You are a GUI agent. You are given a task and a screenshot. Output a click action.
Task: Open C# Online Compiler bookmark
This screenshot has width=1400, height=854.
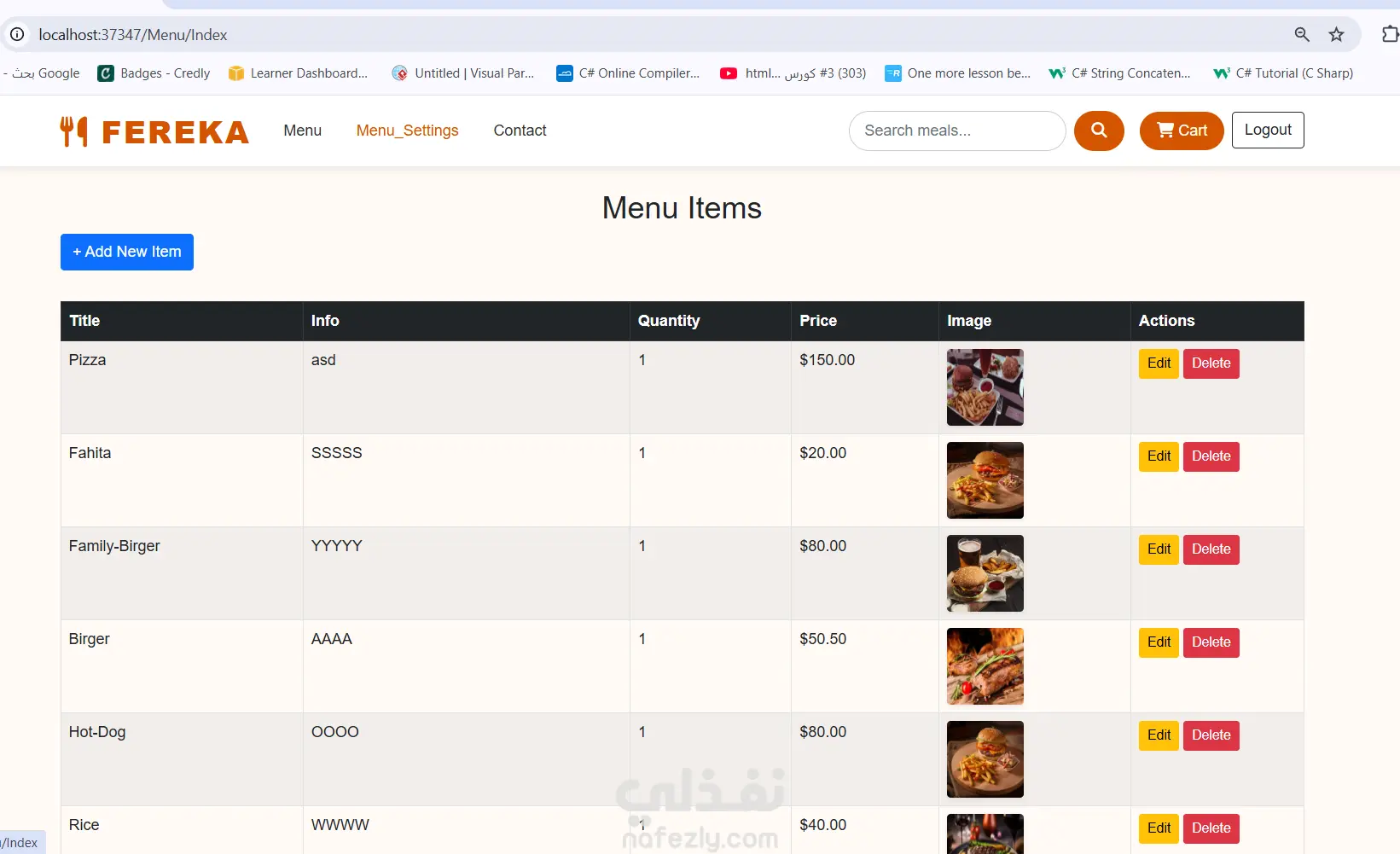tap(628, 73)
